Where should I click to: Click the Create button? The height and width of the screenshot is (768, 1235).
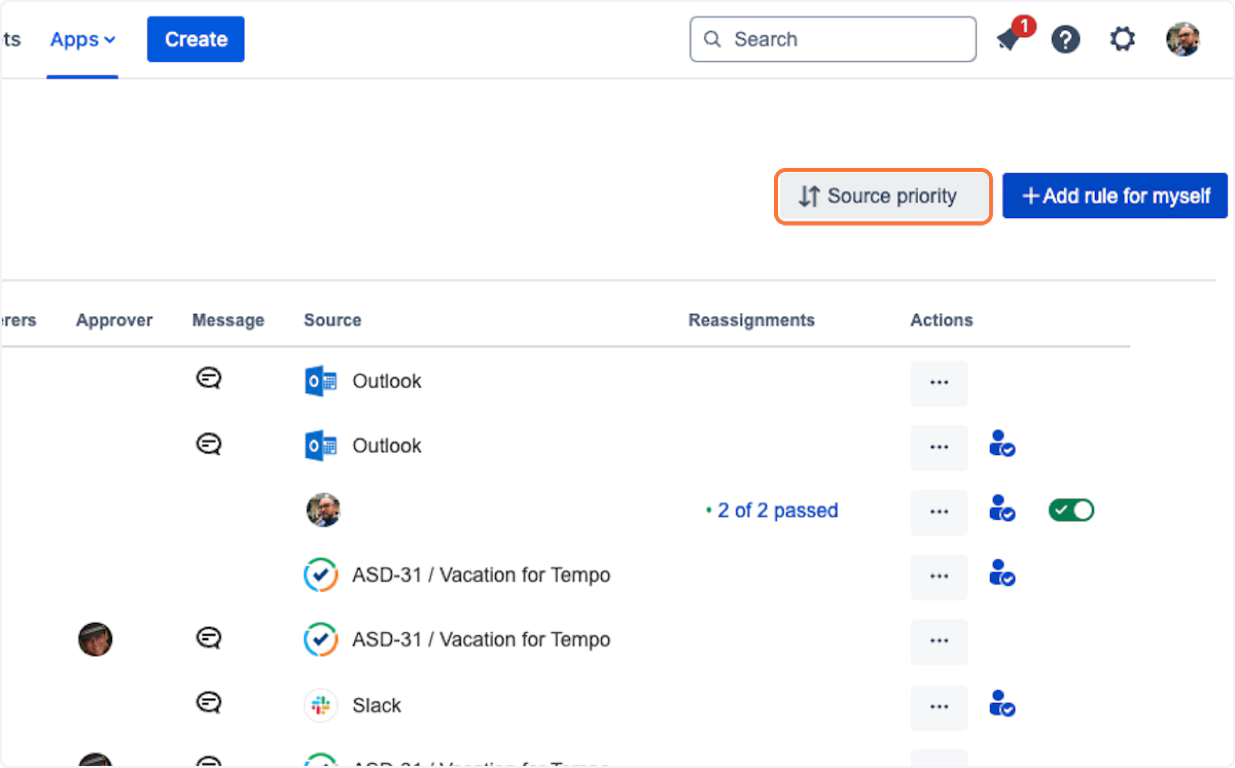(x=196, y=40)
